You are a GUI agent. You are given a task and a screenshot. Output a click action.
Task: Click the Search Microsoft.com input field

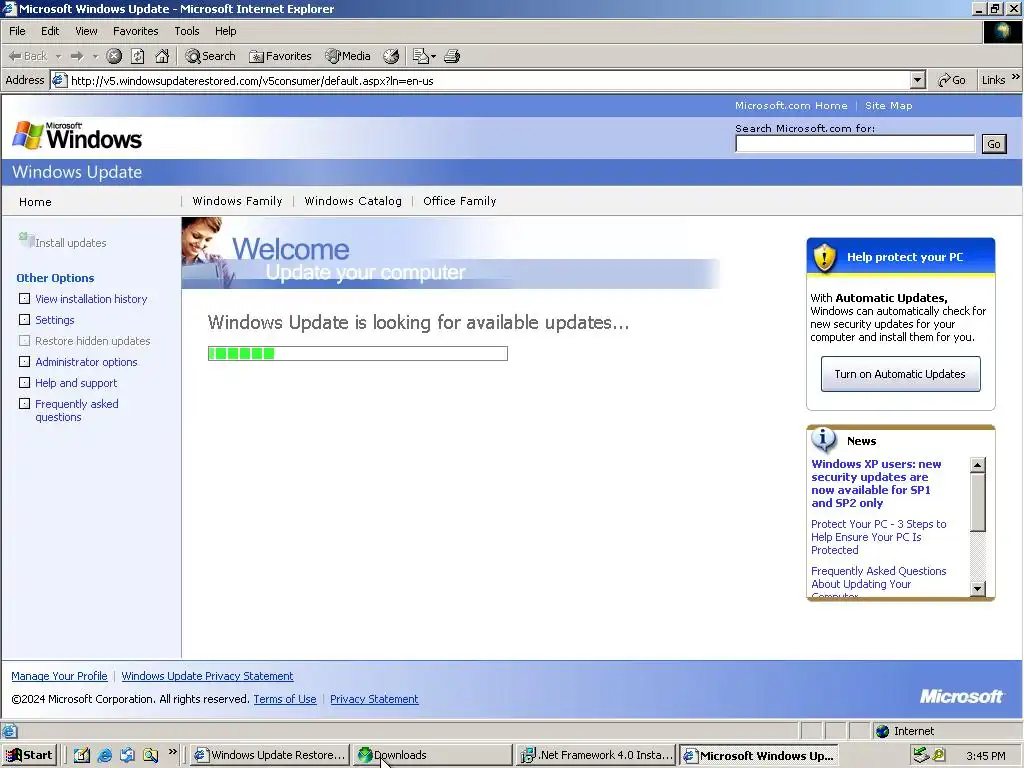coord(854,144)
